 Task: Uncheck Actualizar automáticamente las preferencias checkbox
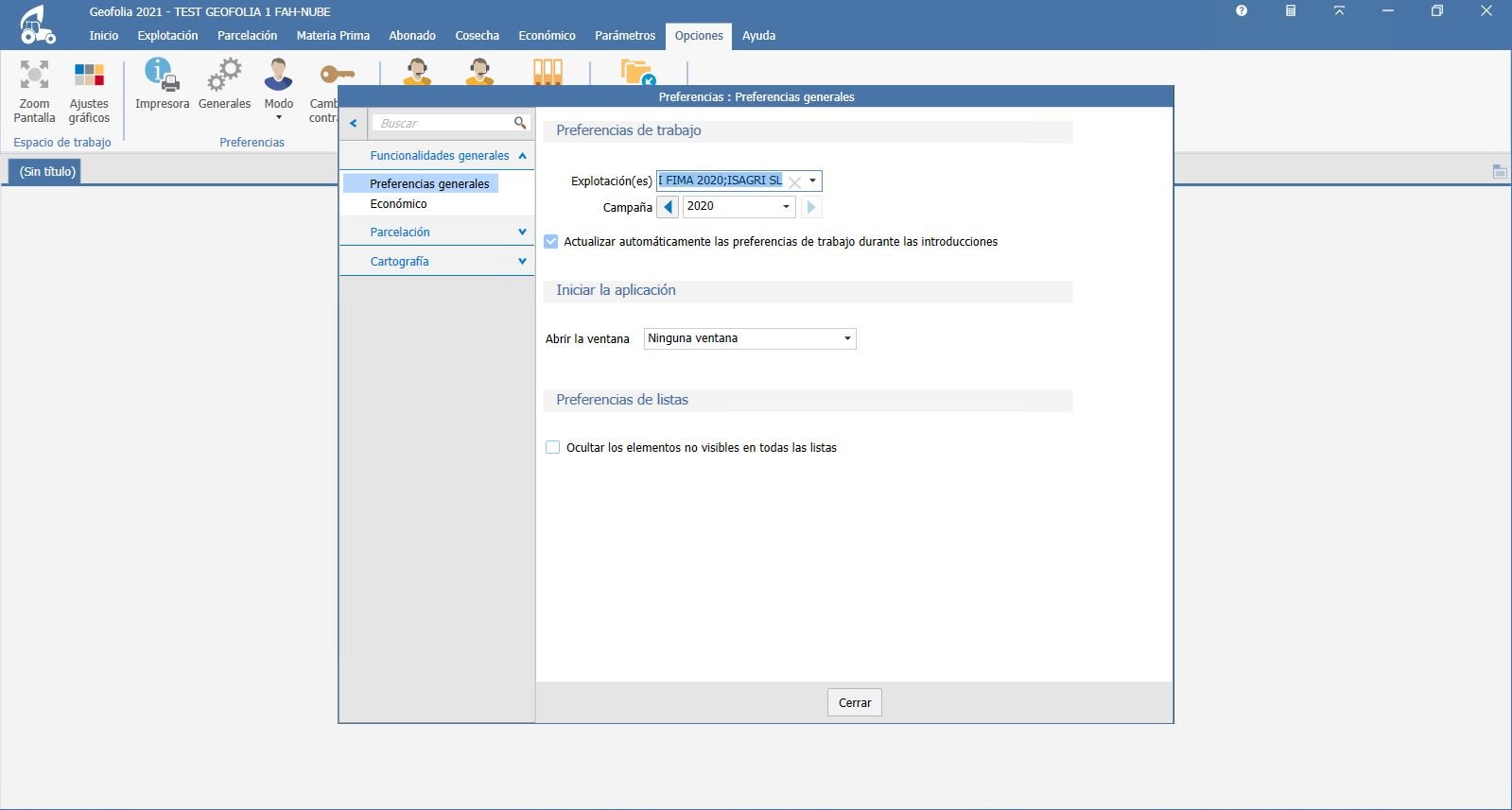551,242
